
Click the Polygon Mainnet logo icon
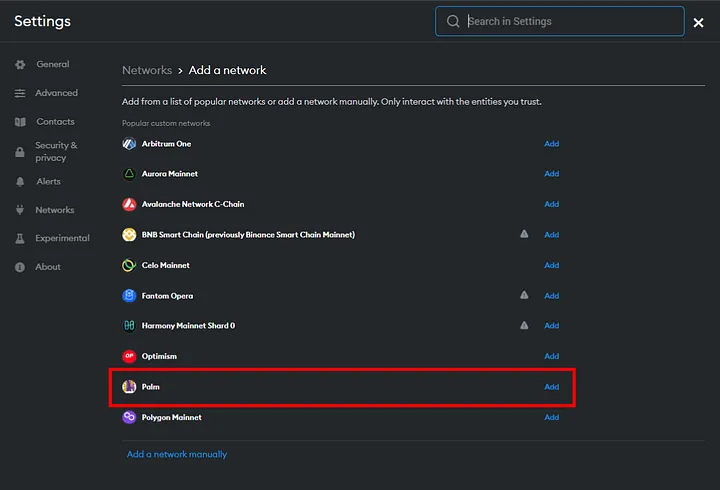tap(129, 417)
